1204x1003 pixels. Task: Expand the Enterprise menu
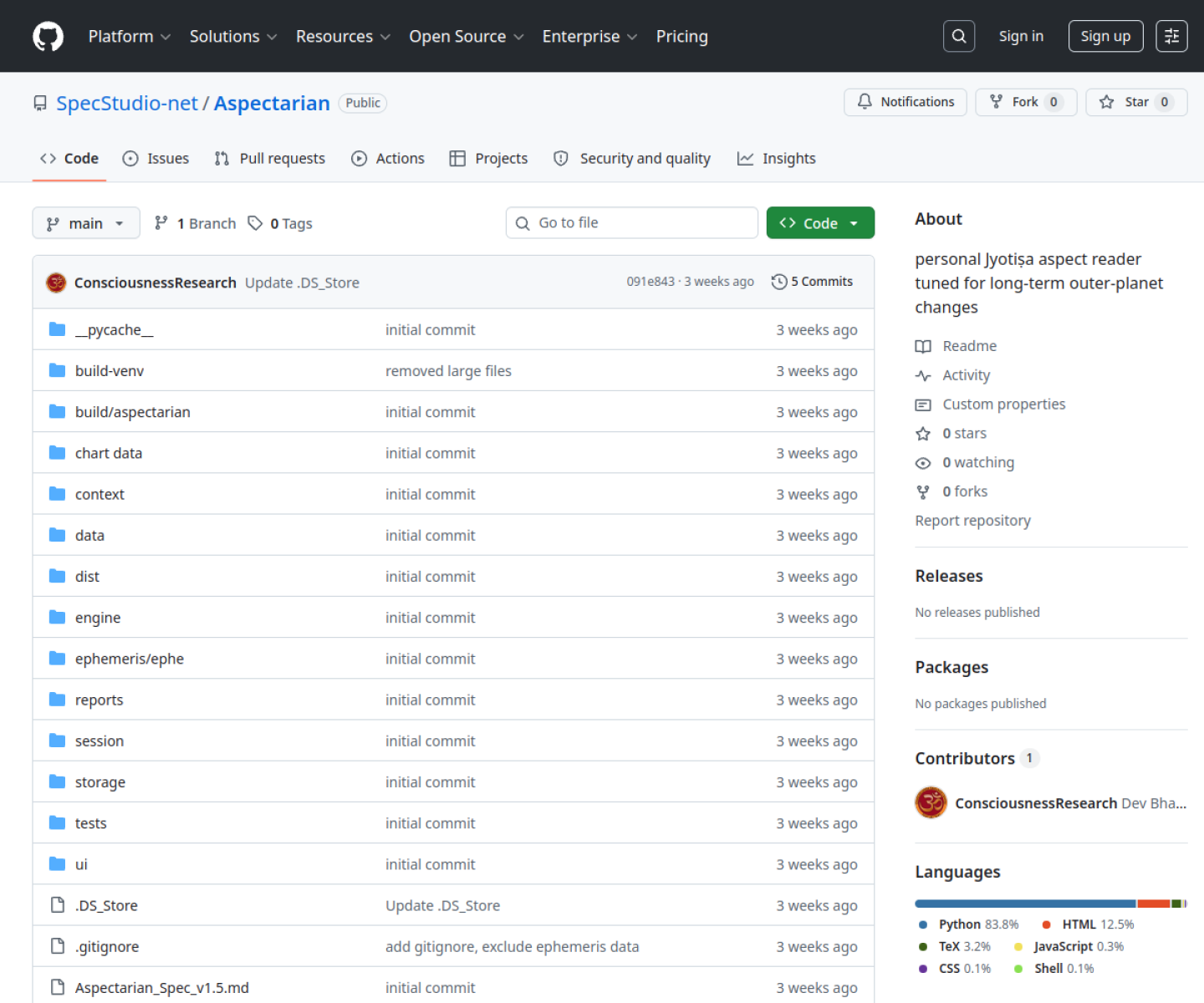(x=589, y=36)
